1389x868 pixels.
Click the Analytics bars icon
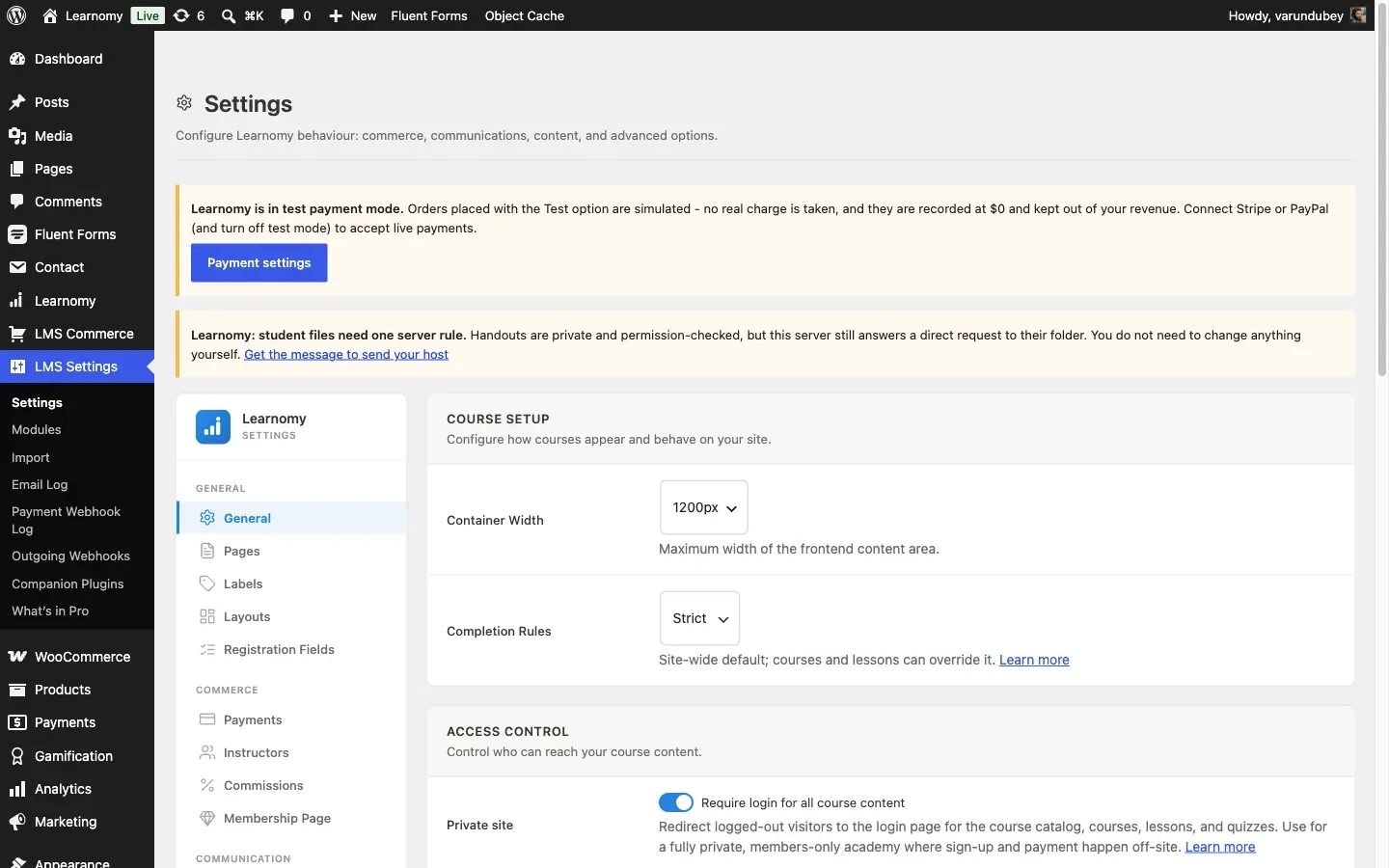17,789
